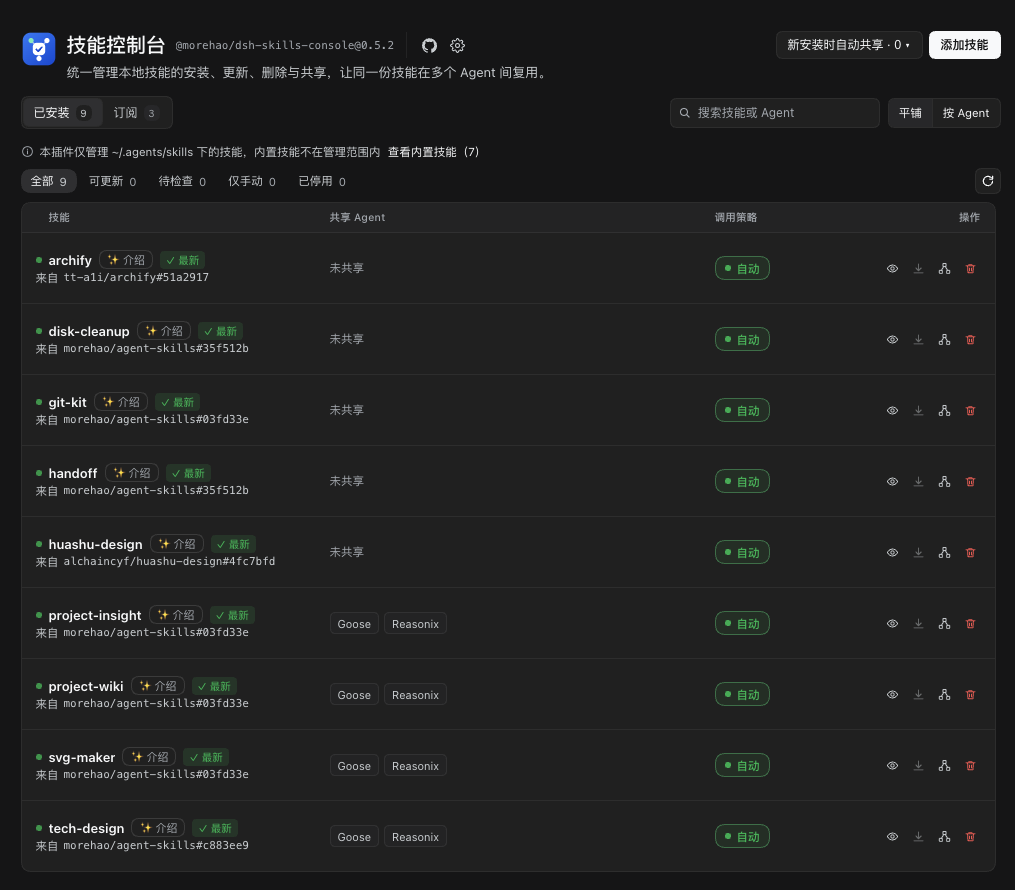
Task: Delete the project-wiki skill
Action: click(970, 695)
